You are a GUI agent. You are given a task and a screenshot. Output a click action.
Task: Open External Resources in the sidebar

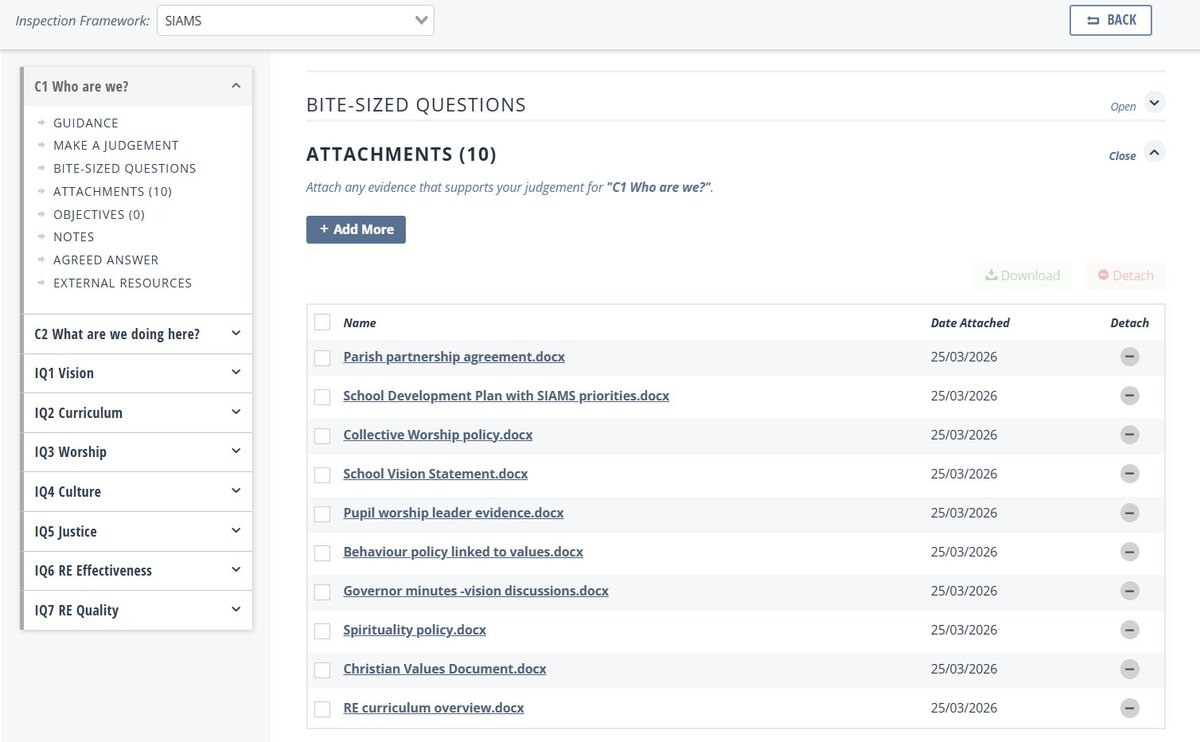tap(123, 283)
